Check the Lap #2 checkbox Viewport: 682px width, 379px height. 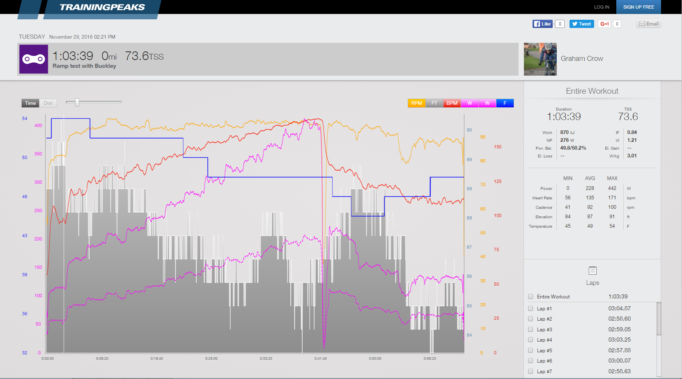pyautogui.click(x=531, y=319)
